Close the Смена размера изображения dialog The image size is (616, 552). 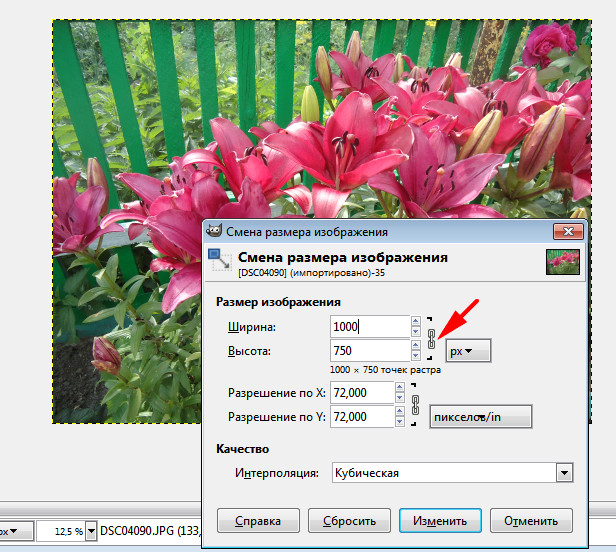(568, 231)
